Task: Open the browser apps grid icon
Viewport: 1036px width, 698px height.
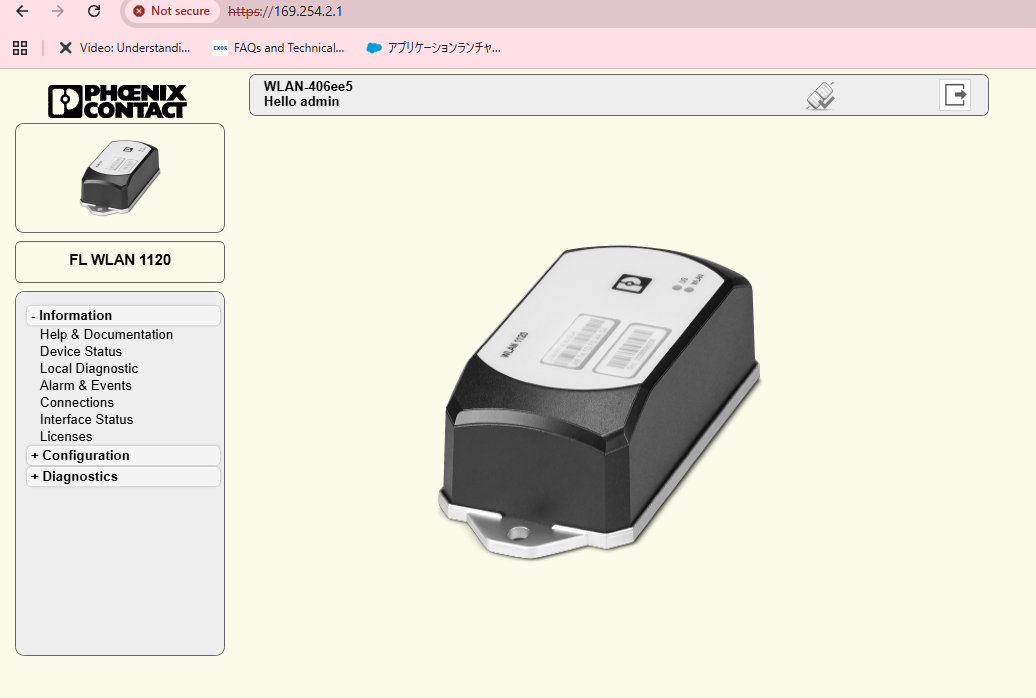Action: 20,47
